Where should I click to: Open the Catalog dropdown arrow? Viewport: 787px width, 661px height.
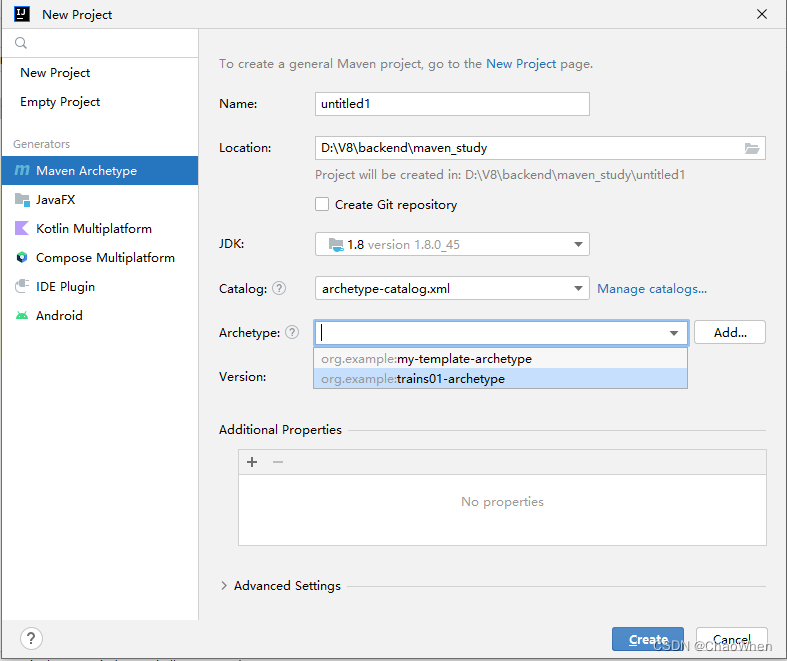pos(578,289)
